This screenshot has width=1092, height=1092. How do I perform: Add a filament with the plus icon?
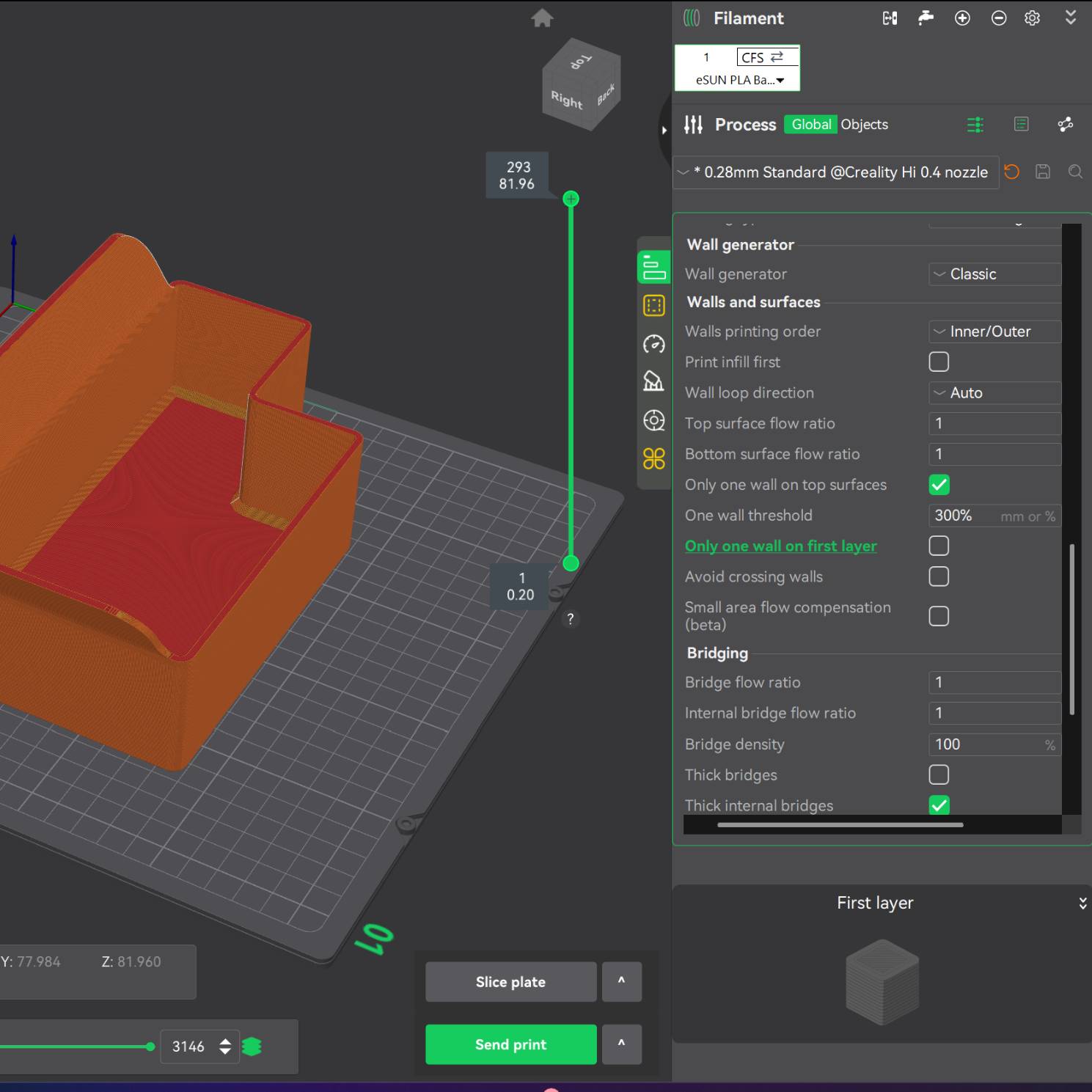tap(961, 18)
